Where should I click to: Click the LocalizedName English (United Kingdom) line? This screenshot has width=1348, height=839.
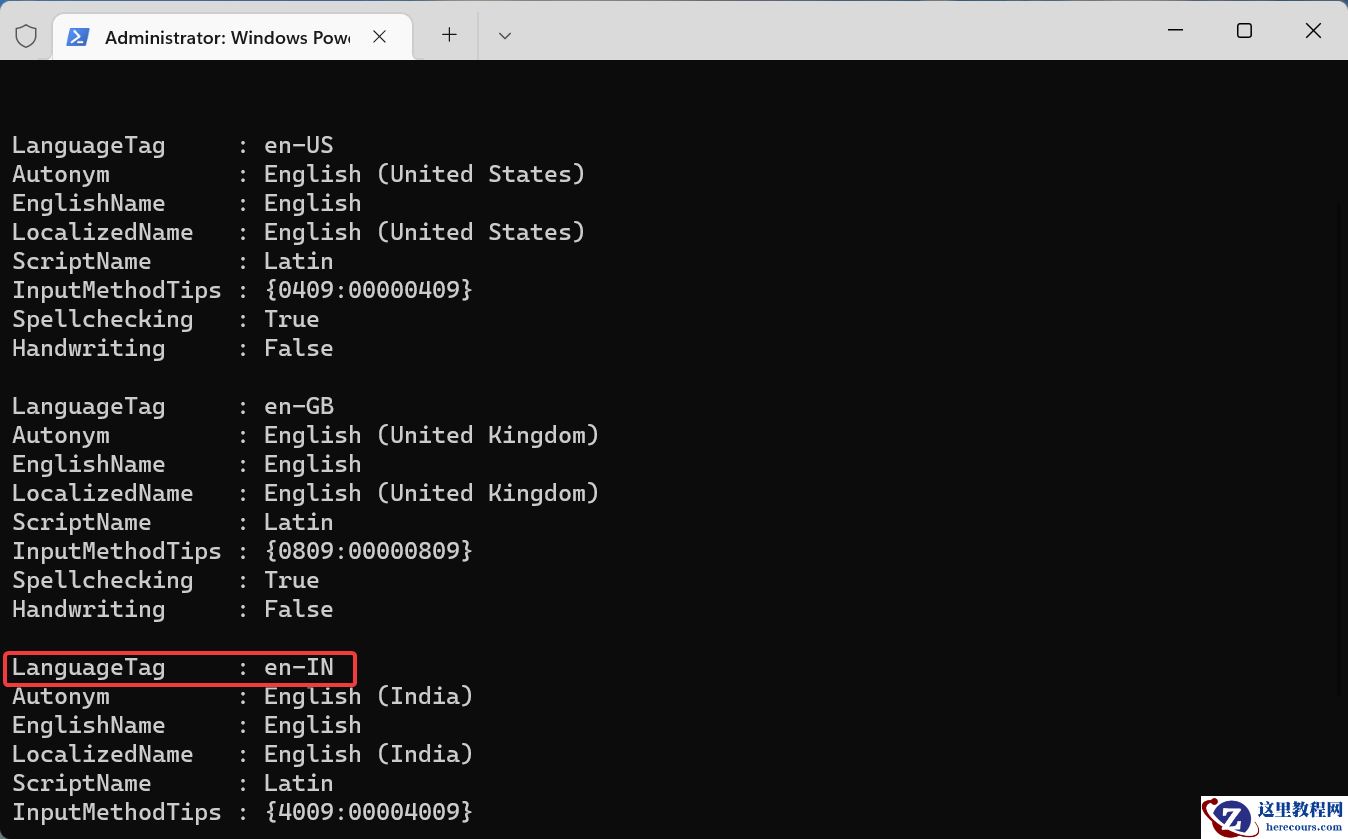[x=306, y=493]
